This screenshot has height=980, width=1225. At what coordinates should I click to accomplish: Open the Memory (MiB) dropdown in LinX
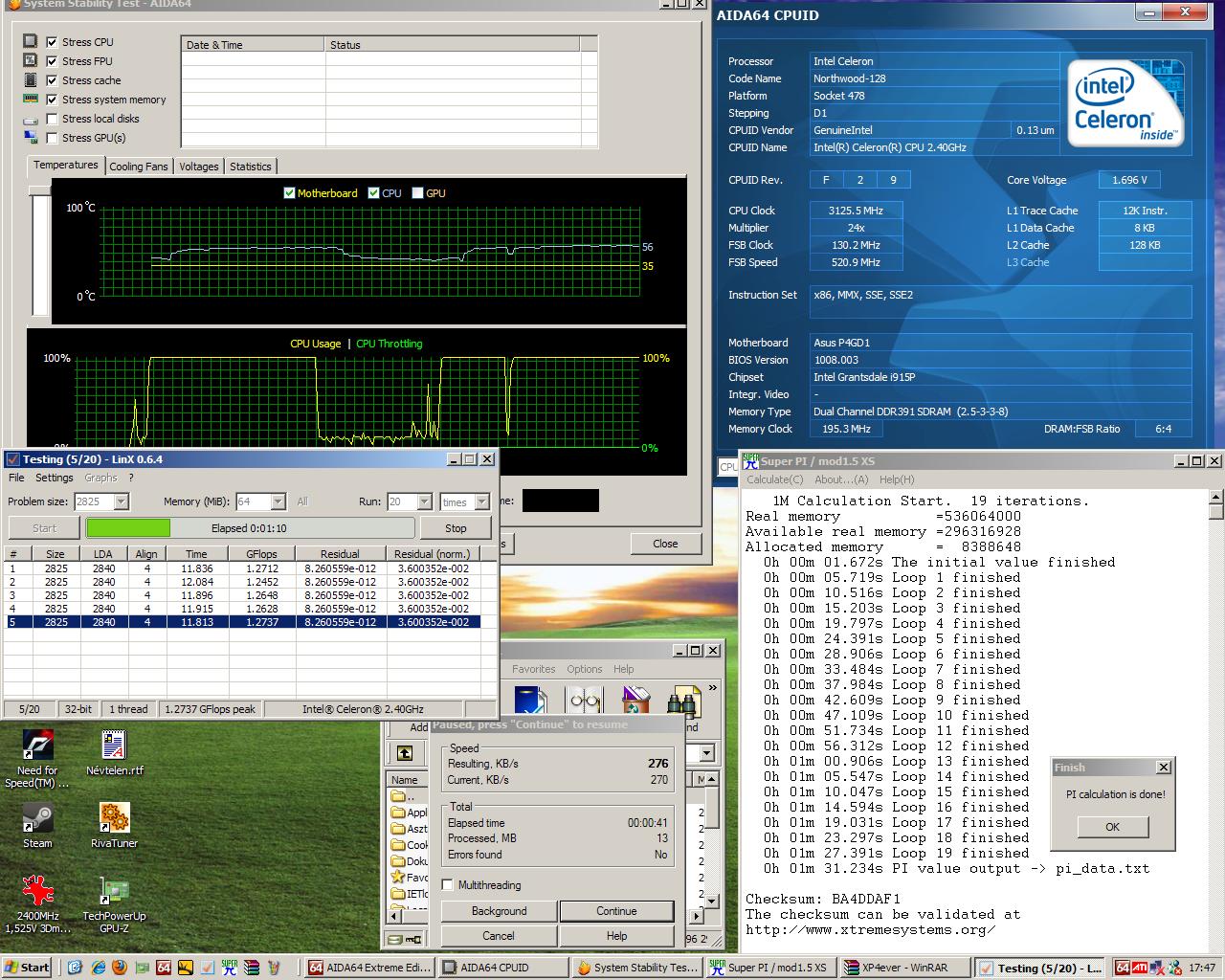278,501
